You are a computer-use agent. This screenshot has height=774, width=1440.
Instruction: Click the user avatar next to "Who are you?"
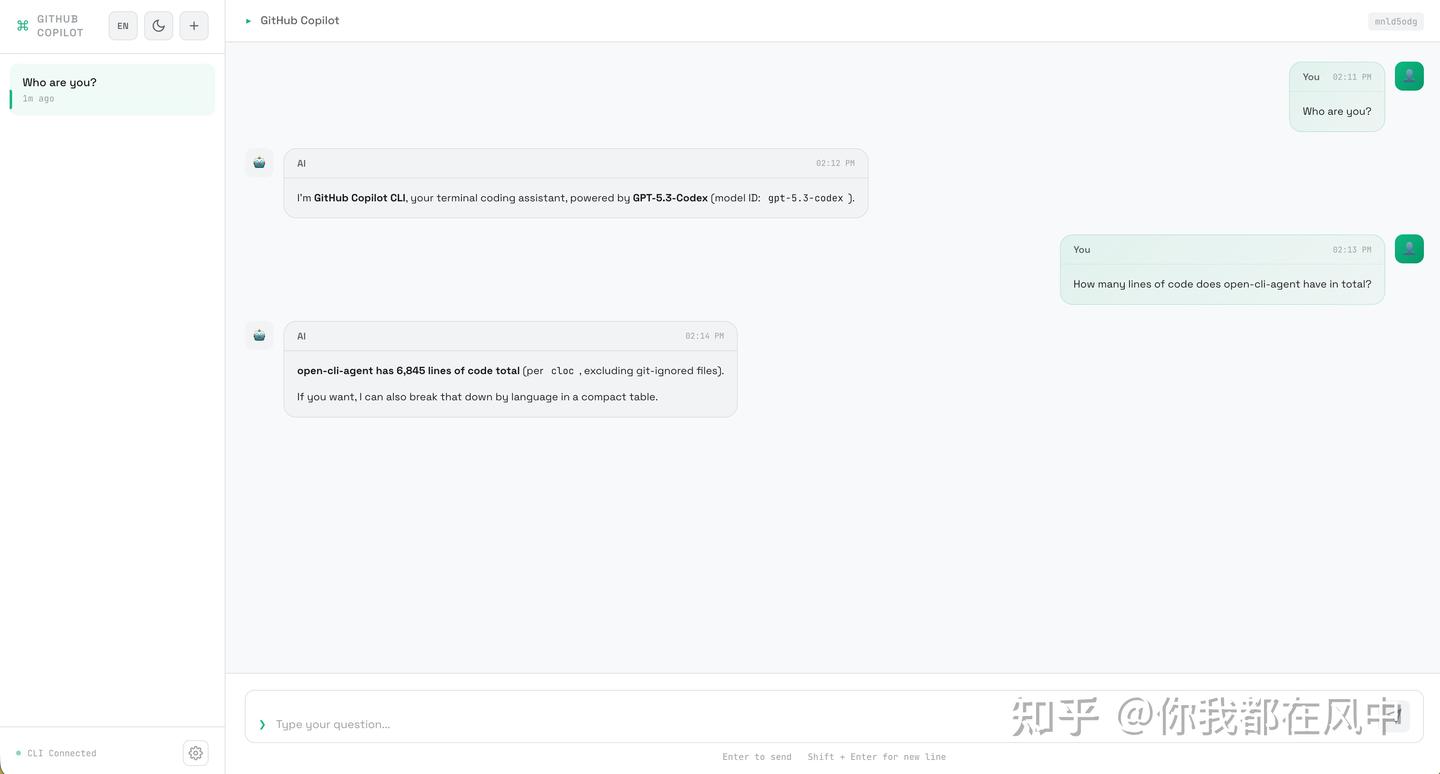1409,76
